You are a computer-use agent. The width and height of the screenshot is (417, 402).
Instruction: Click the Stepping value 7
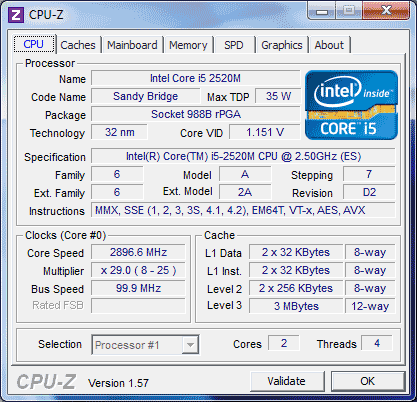point(369,174)
